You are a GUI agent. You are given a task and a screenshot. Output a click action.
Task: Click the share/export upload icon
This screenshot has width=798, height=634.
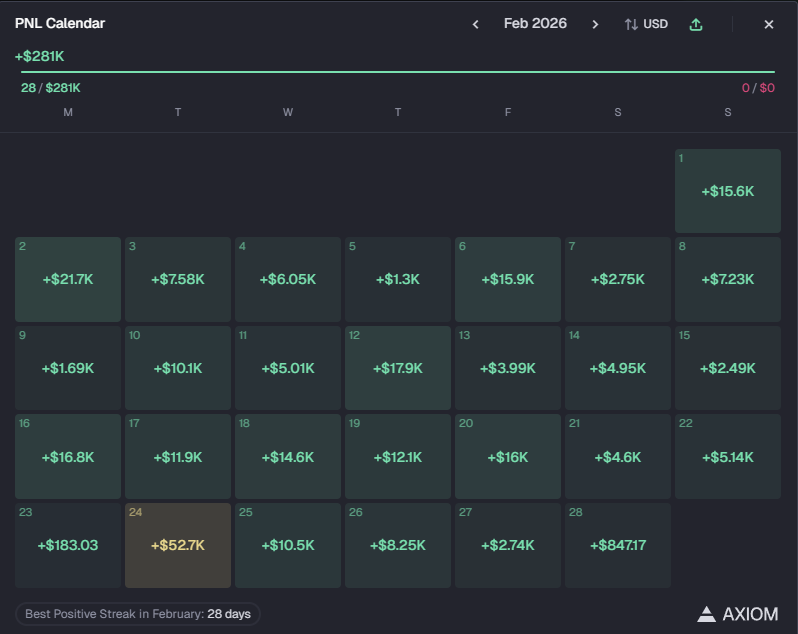[x=696, y=24]
